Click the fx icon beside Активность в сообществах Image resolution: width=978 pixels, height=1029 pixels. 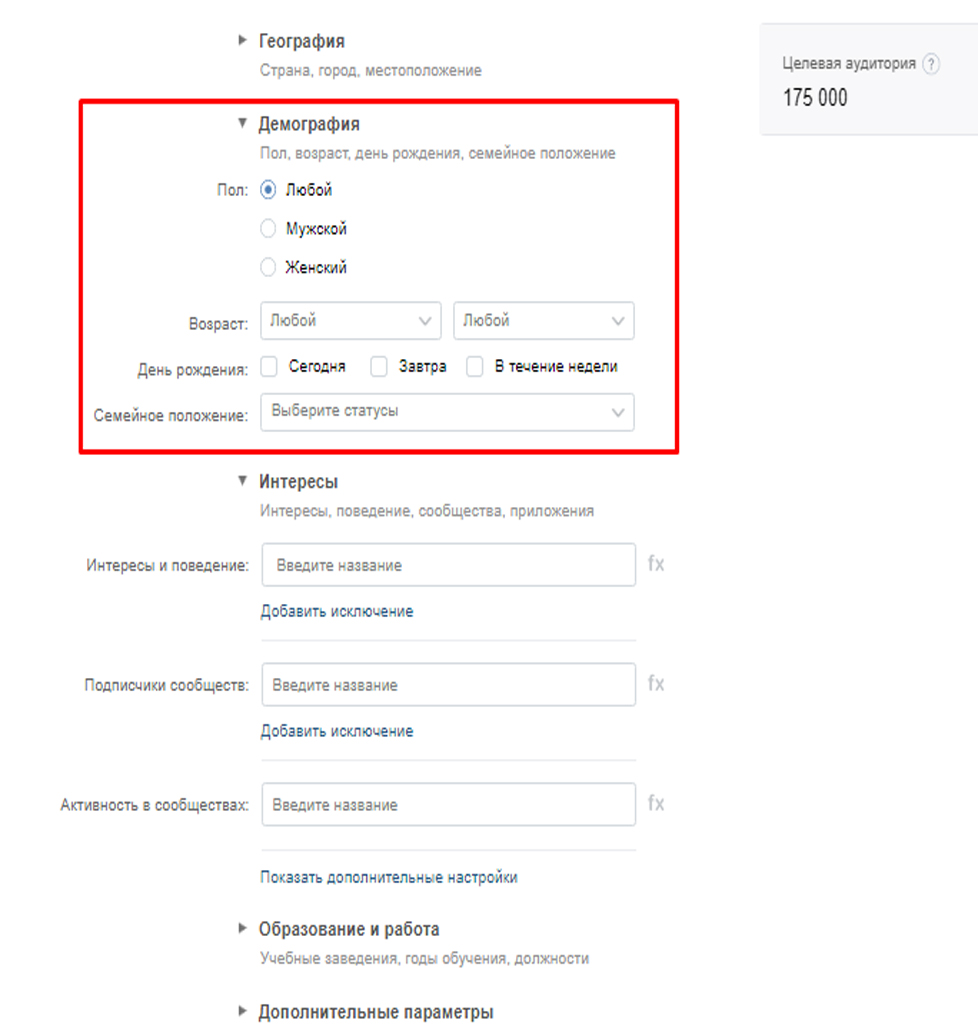pyautogui.click(x=656, y=804)
